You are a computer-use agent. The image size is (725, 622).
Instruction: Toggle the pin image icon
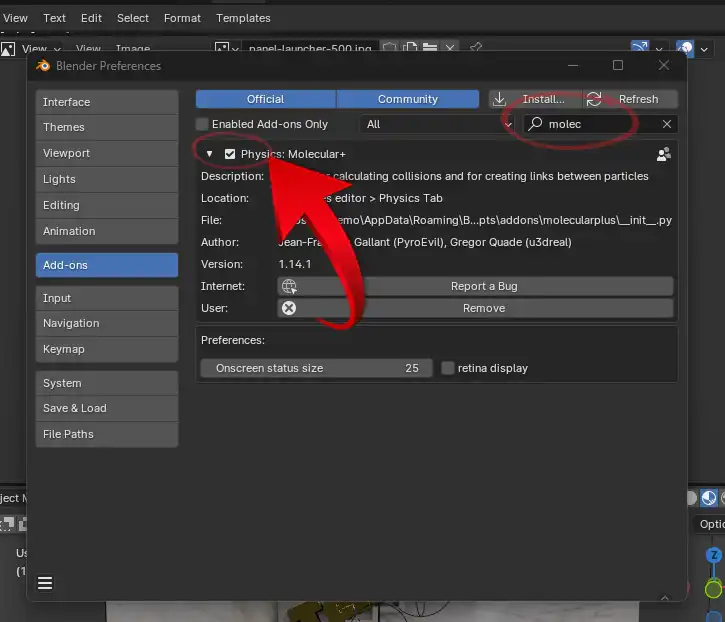click(476, 48)
